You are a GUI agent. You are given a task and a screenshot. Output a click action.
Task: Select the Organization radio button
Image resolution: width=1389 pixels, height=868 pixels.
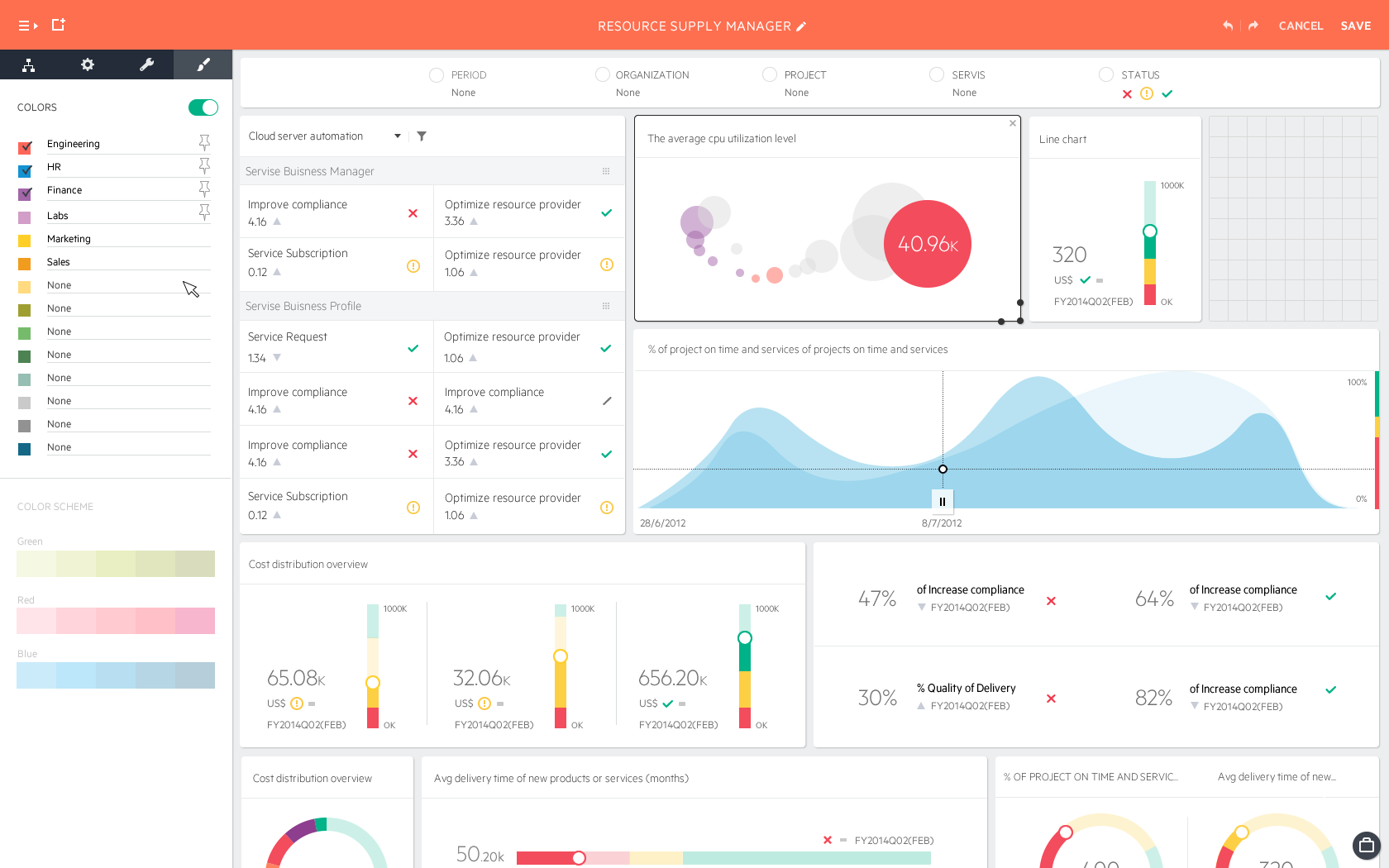coord(603,74)
